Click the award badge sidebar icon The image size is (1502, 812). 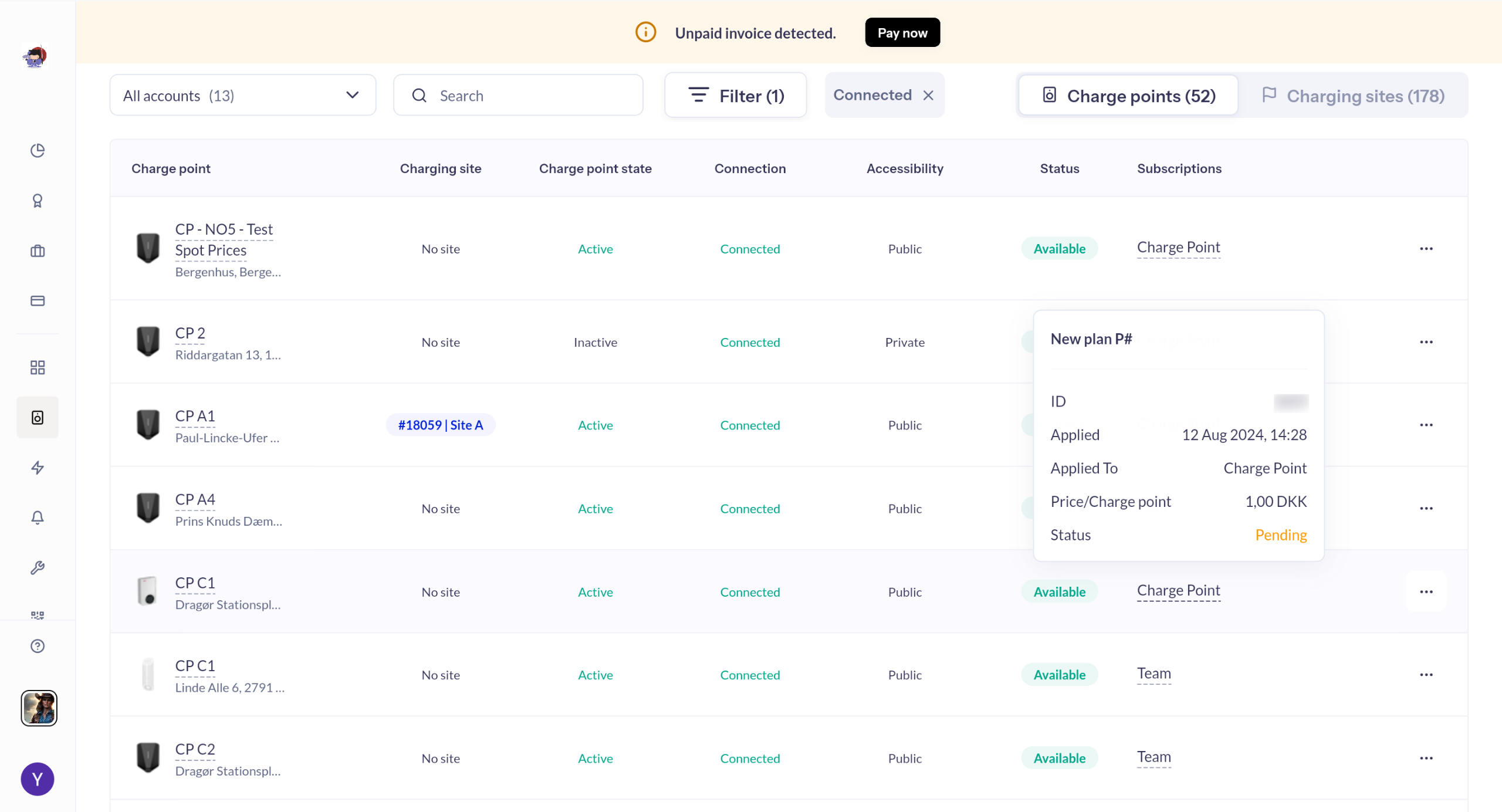tap(38, 201)
